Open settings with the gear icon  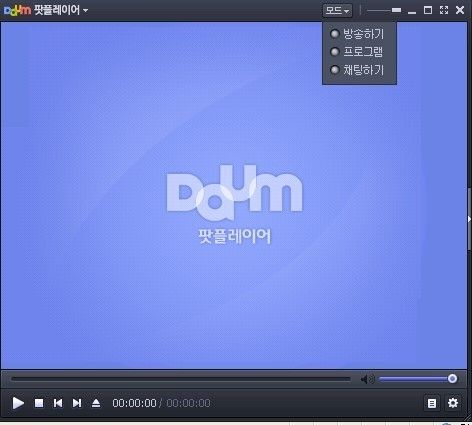[453, 403]
